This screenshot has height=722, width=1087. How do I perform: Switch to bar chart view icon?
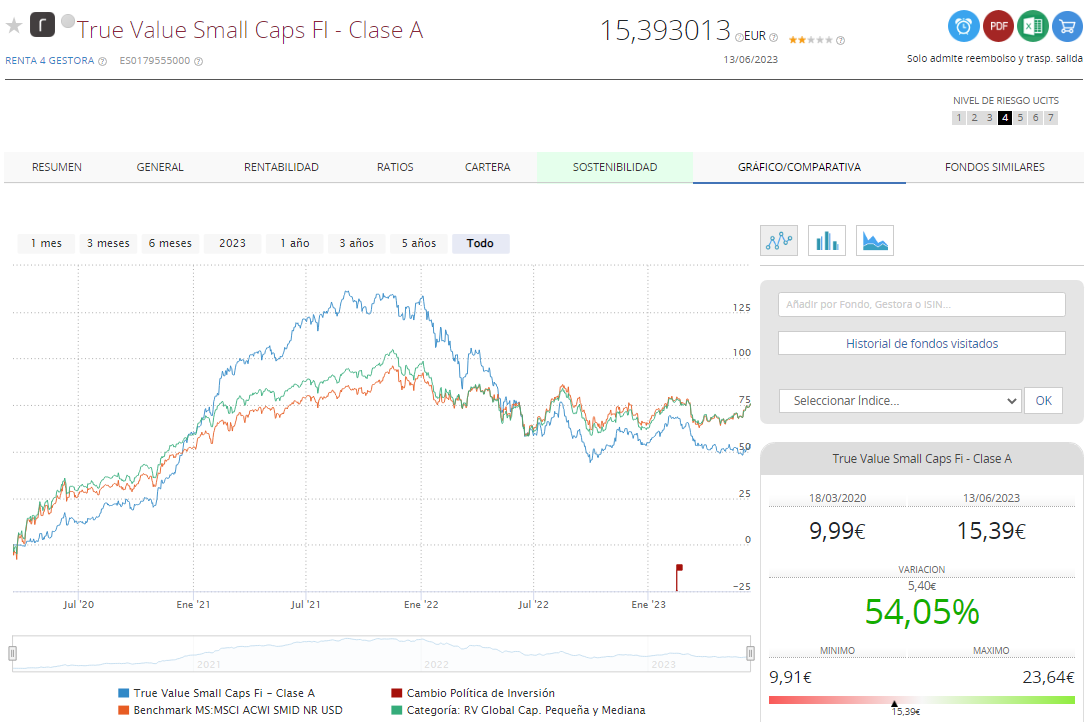[x=827, y=240]
